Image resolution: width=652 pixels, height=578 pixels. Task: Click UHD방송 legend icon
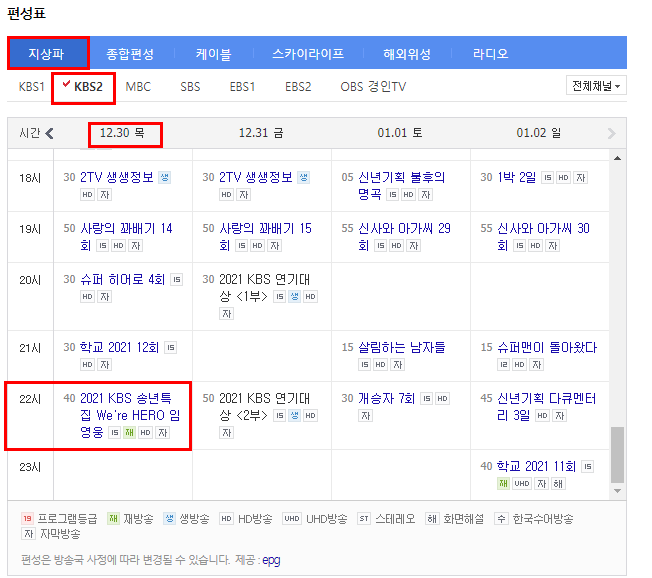[x=291, y=519]
